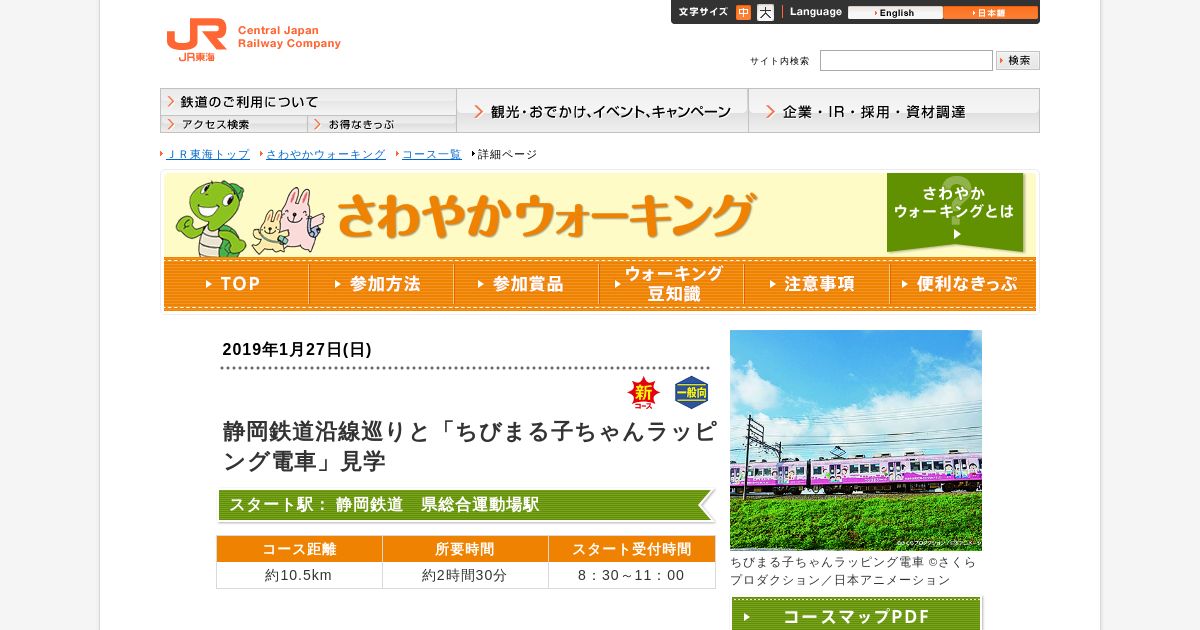The image size is (1200, 630).
Task: Click the red 新コース badge icon
Action: tap(644, 393)
